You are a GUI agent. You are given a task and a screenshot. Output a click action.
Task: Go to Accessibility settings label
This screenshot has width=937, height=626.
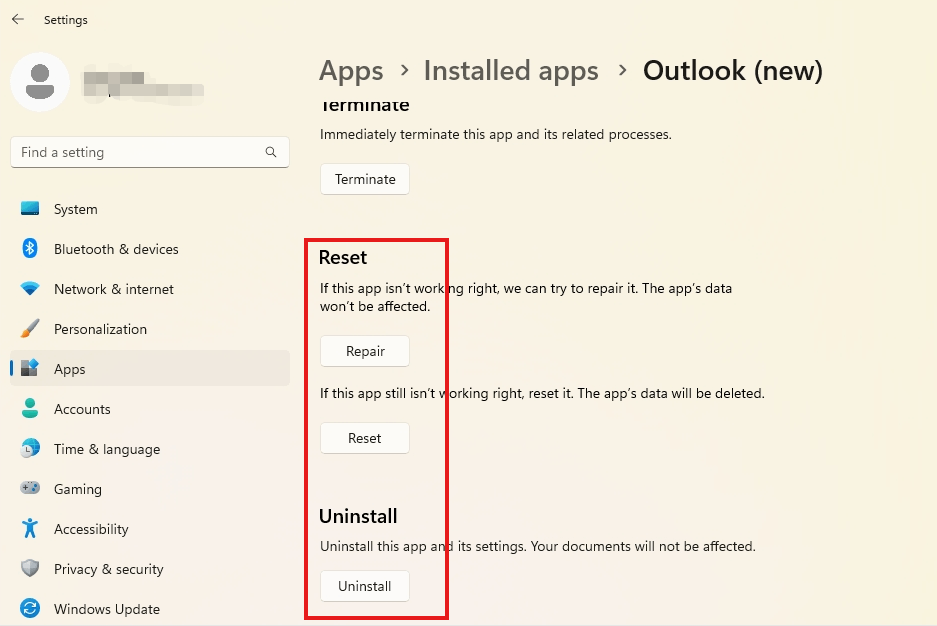point(91,529)
